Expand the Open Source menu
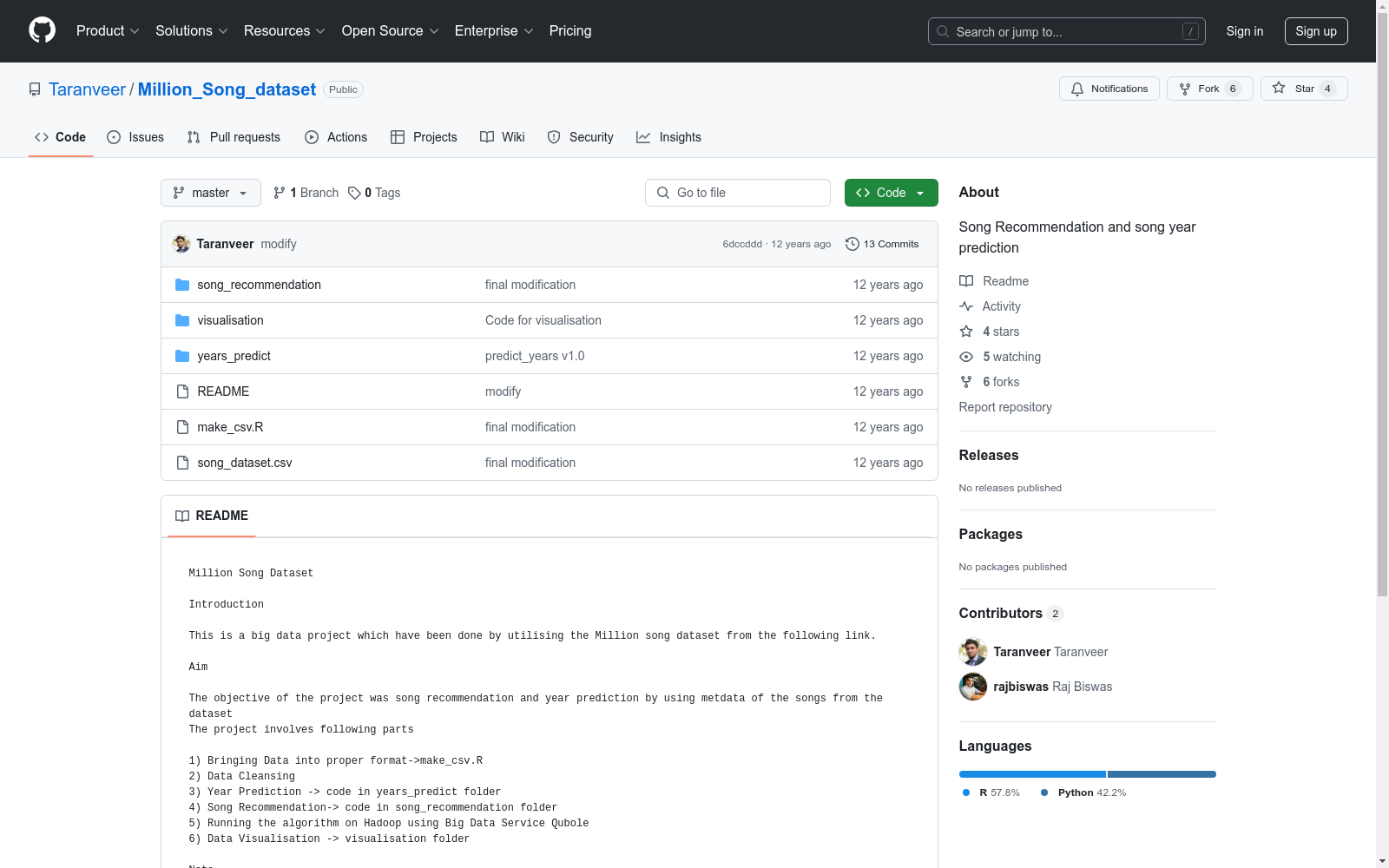The image size is (1389, 868). click(x=390, y=30)
